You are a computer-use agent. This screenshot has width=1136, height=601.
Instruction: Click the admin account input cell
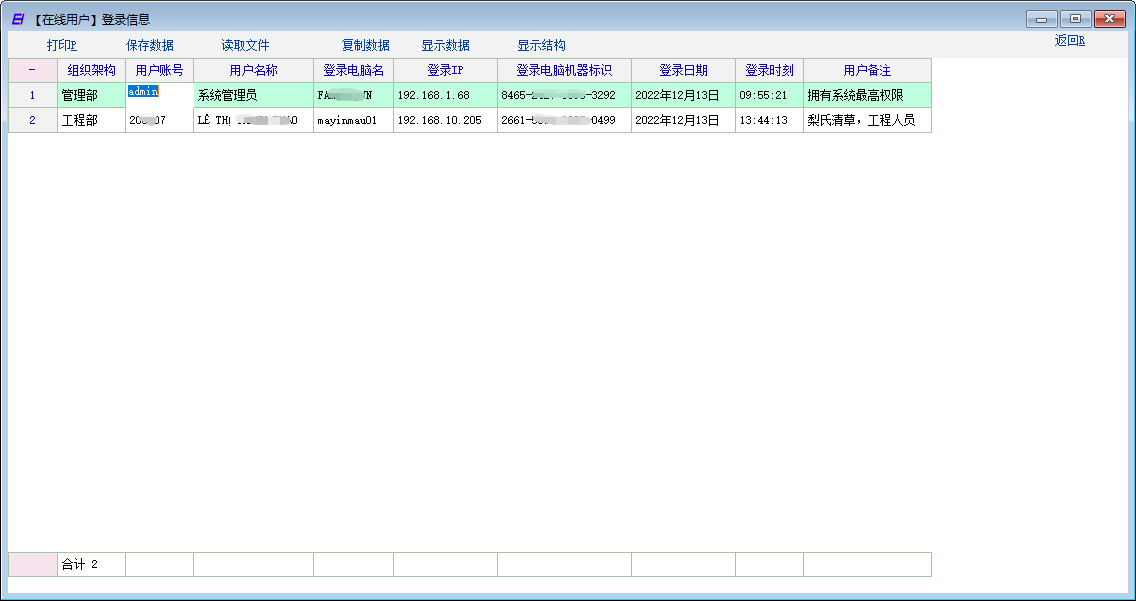pos(158,95)
